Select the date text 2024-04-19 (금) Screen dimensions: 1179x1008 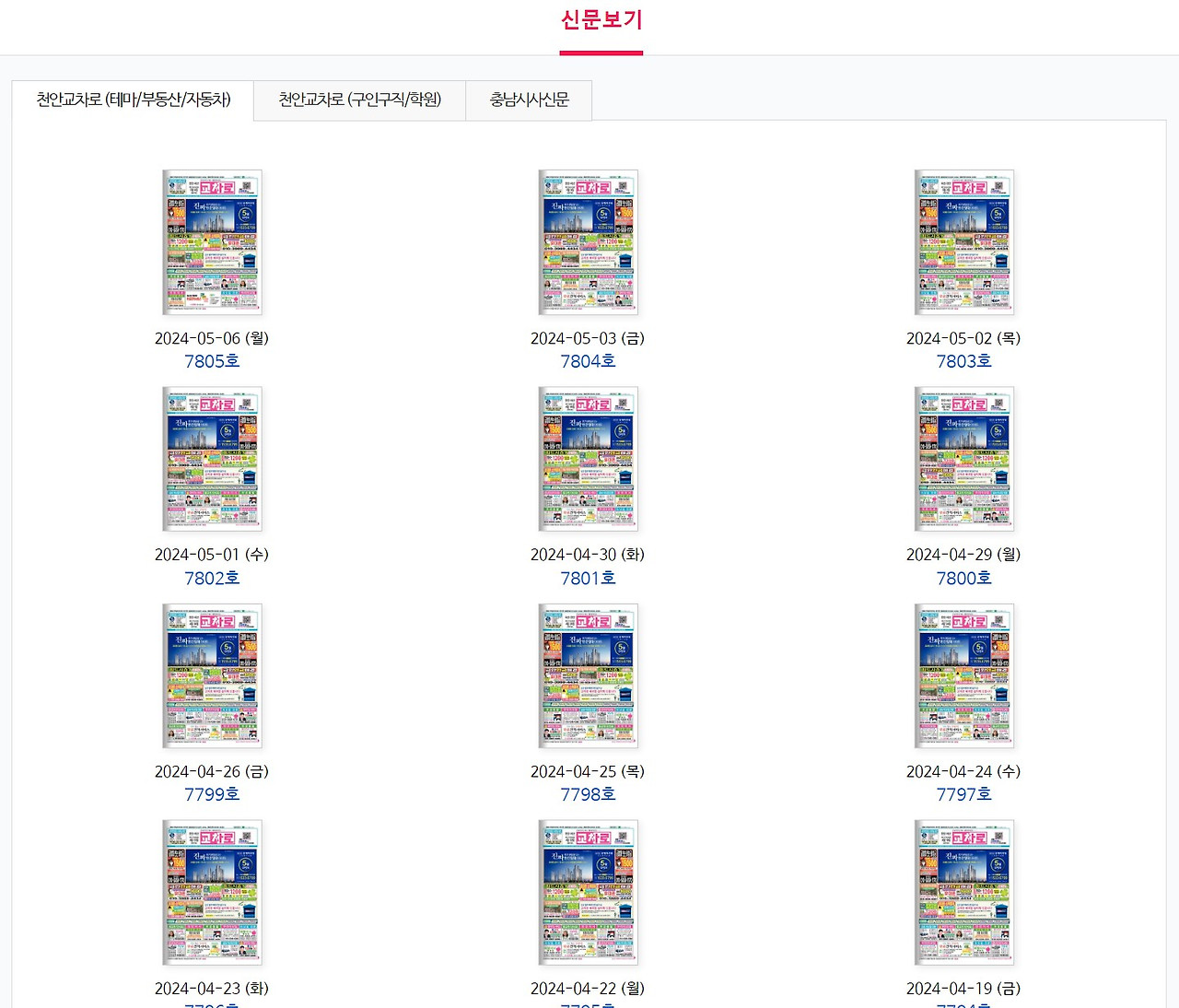click(963, 989)
